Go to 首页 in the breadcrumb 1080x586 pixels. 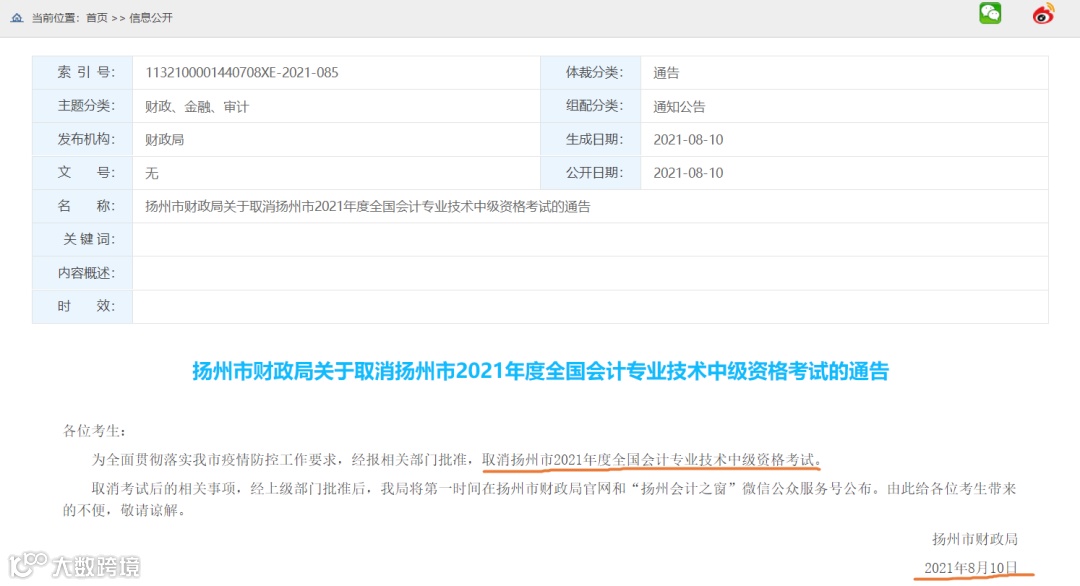(x=96, y=18)
